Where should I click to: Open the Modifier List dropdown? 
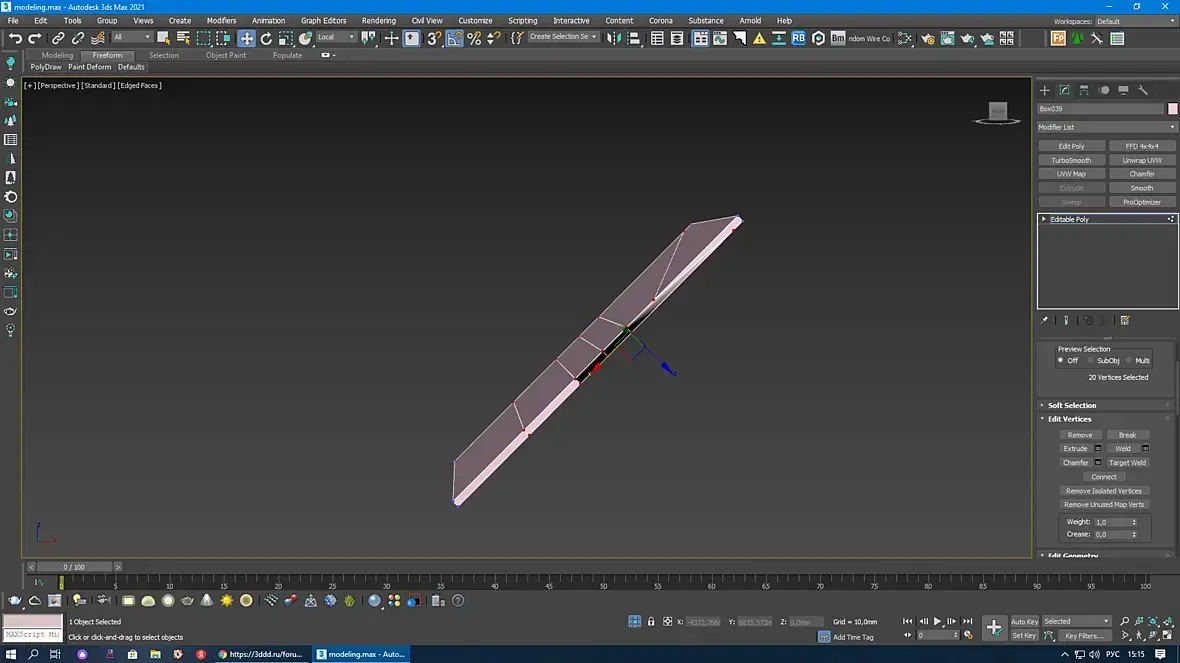pyautogui.click(x=1107, y=127)
